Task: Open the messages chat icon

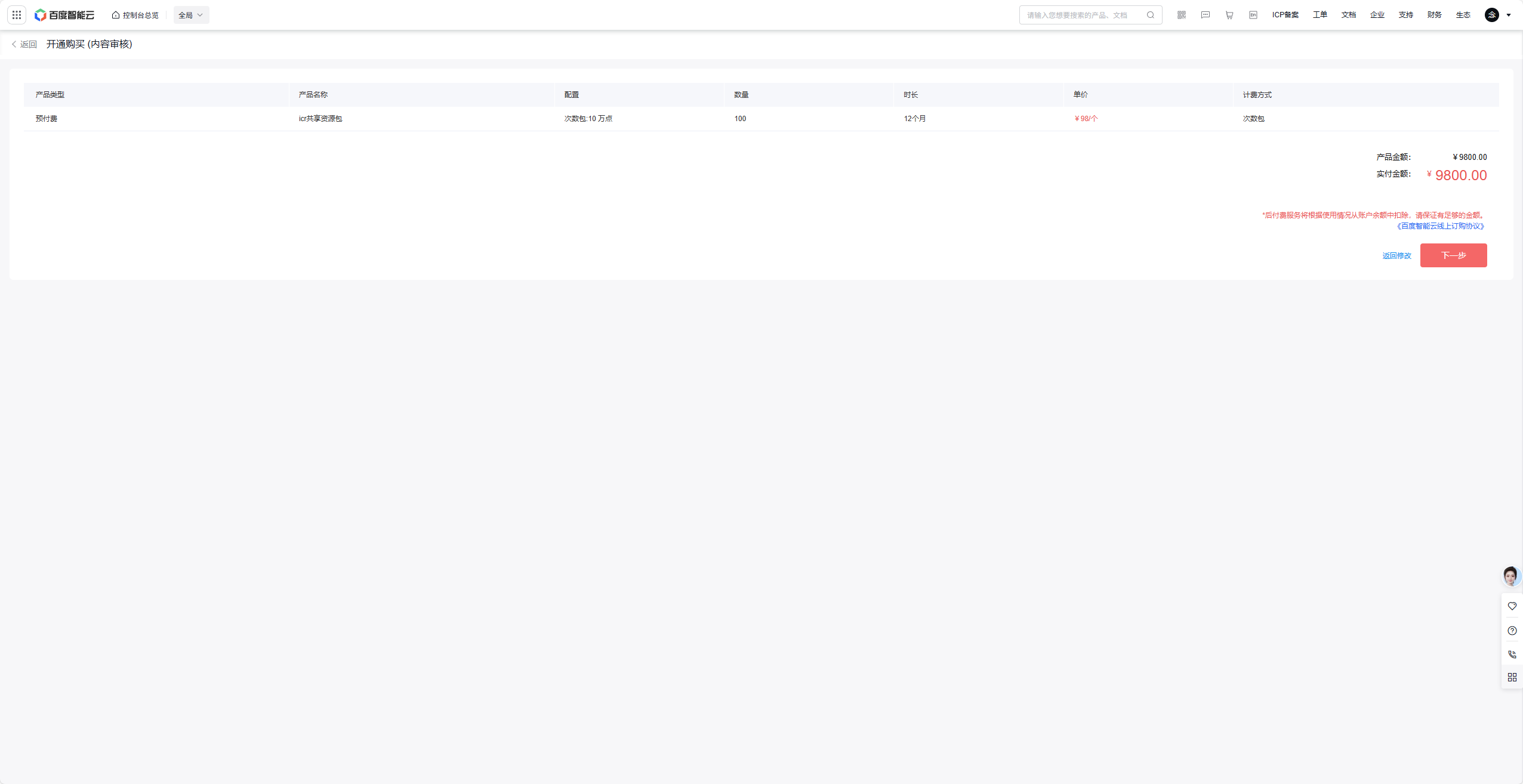Action: pyautogui.click(x=1205, y=15)
